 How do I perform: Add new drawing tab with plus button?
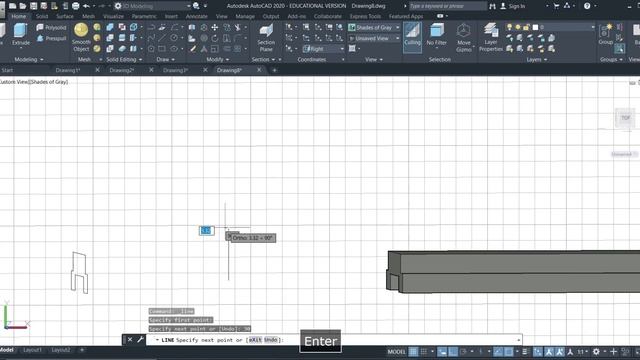tap(274, 70)
